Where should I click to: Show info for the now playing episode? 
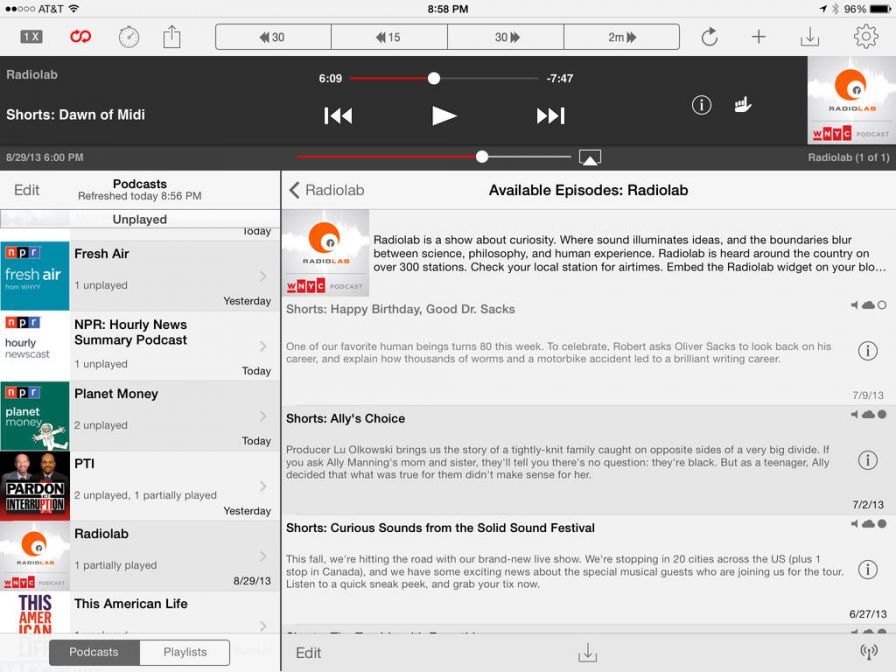(x=702, y=105)
